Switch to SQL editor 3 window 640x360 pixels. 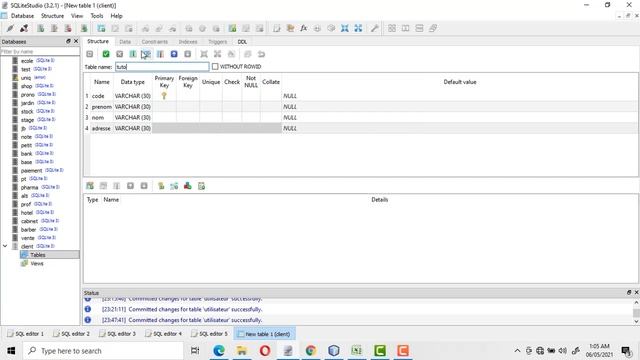(x=118, y=334)
